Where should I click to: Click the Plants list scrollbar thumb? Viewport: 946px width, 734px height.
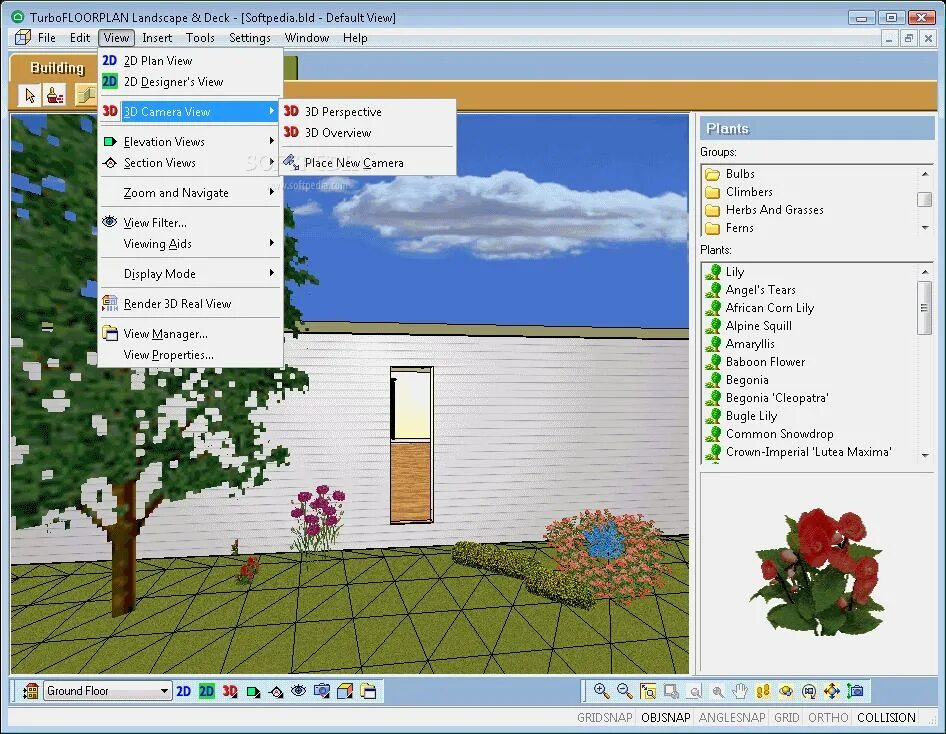[x=924, y=308]
